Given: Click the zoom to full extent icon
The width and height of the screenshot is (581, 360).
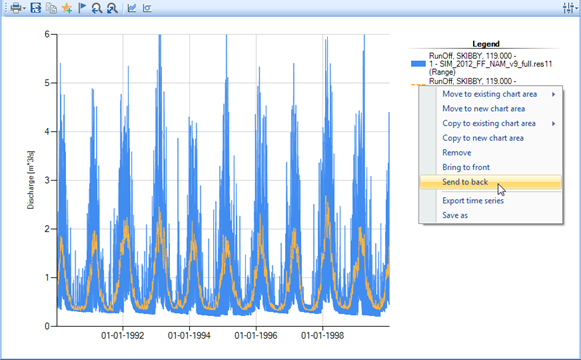Looking at the screenshot, I should 112,8.
